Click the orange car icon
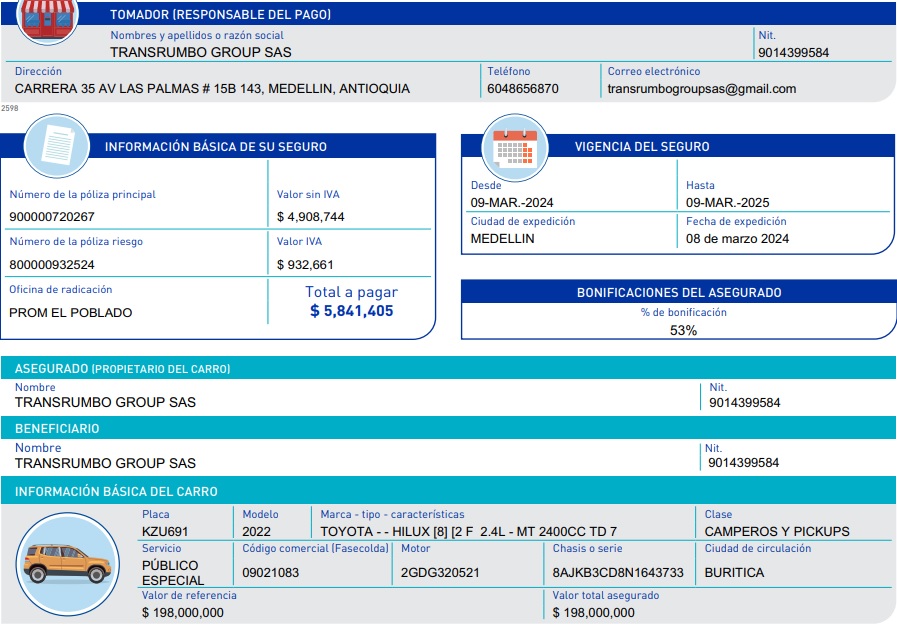This screenshot has width=897, height=625. coord(67,563)
